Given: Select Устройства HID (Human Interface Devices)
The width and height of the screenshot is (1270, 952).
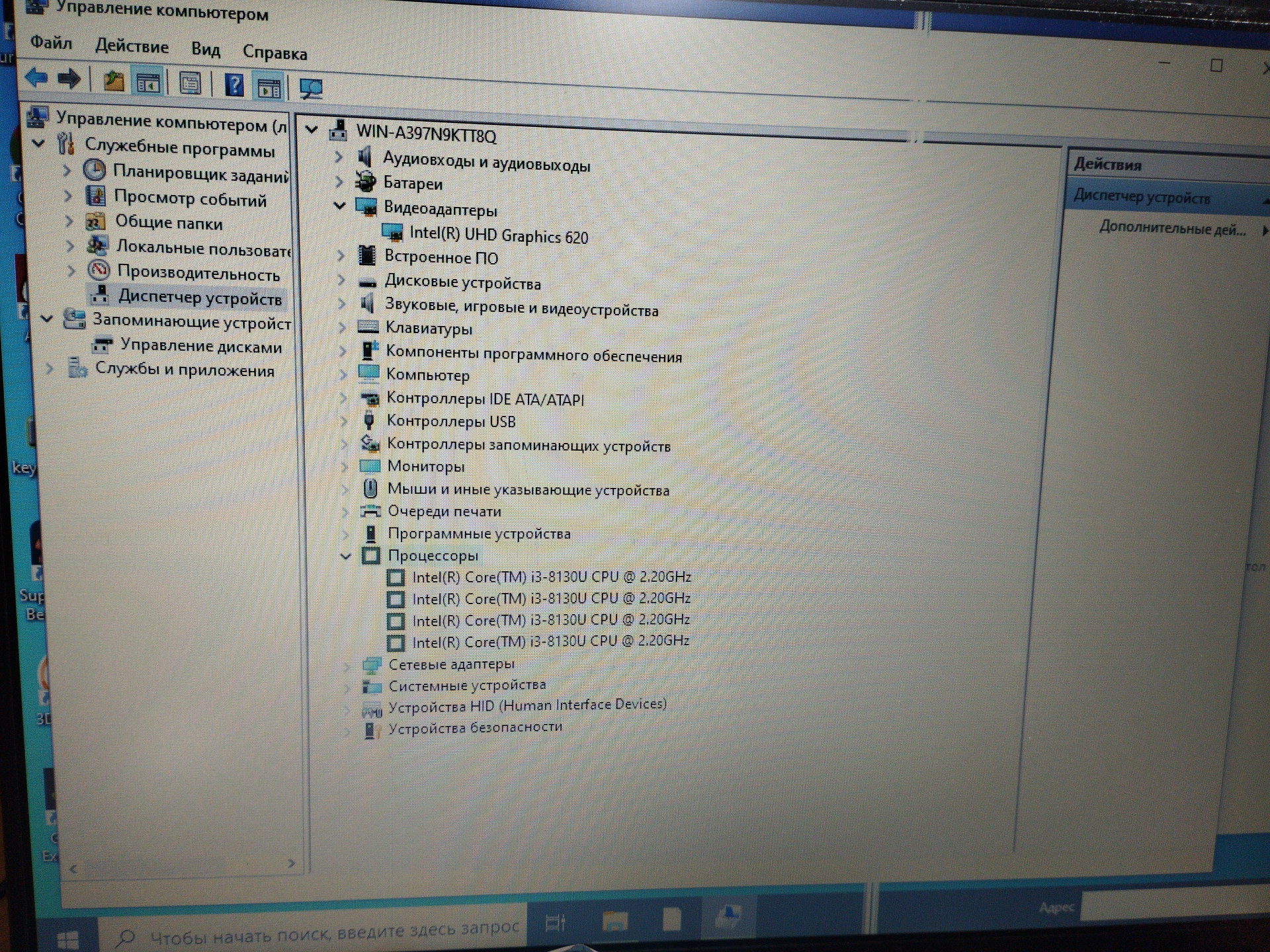Looking at the screenshot, I should pos(527,706).
